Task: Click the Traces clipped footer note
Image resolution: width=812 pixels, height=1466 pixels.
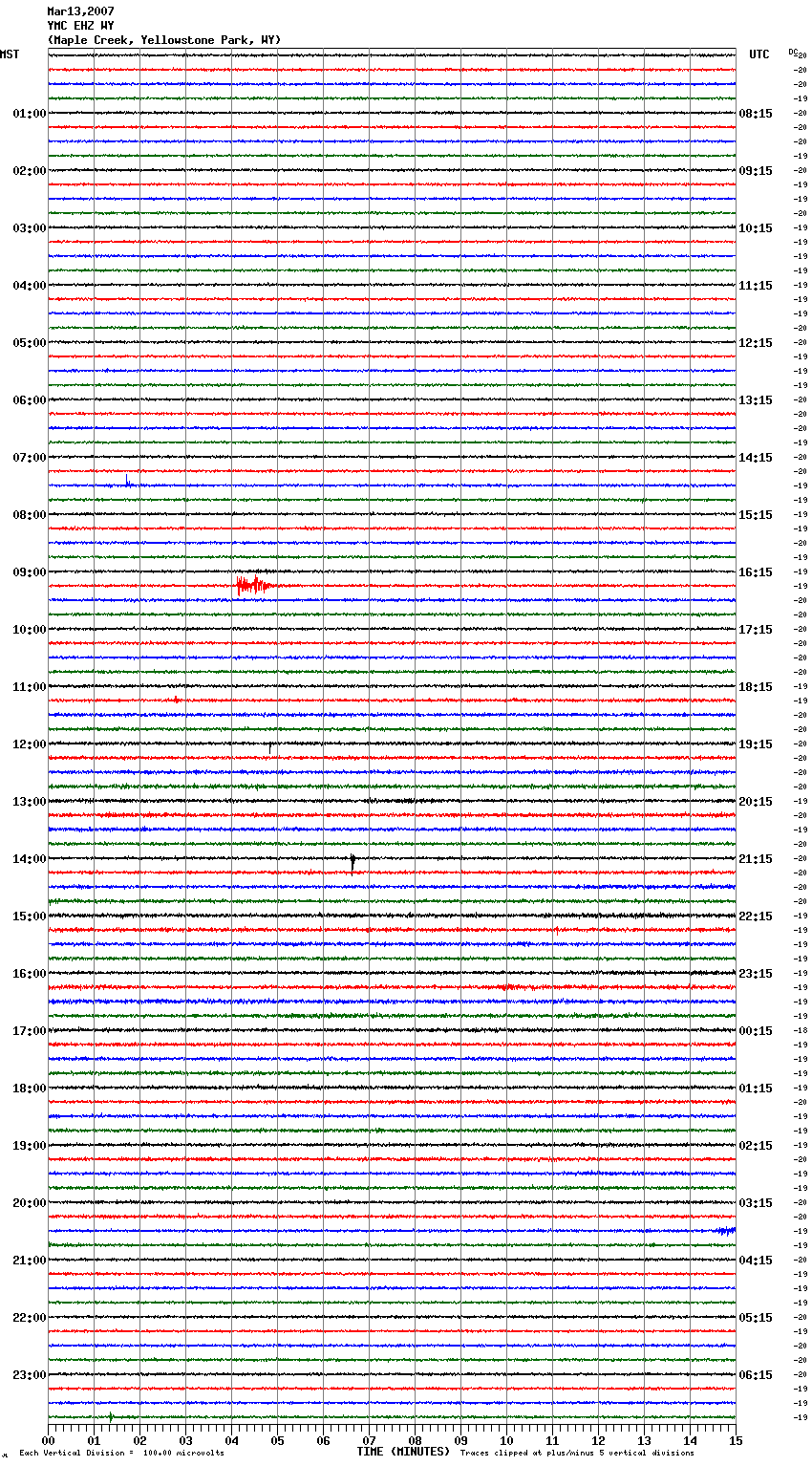Action: (577, 1454)
